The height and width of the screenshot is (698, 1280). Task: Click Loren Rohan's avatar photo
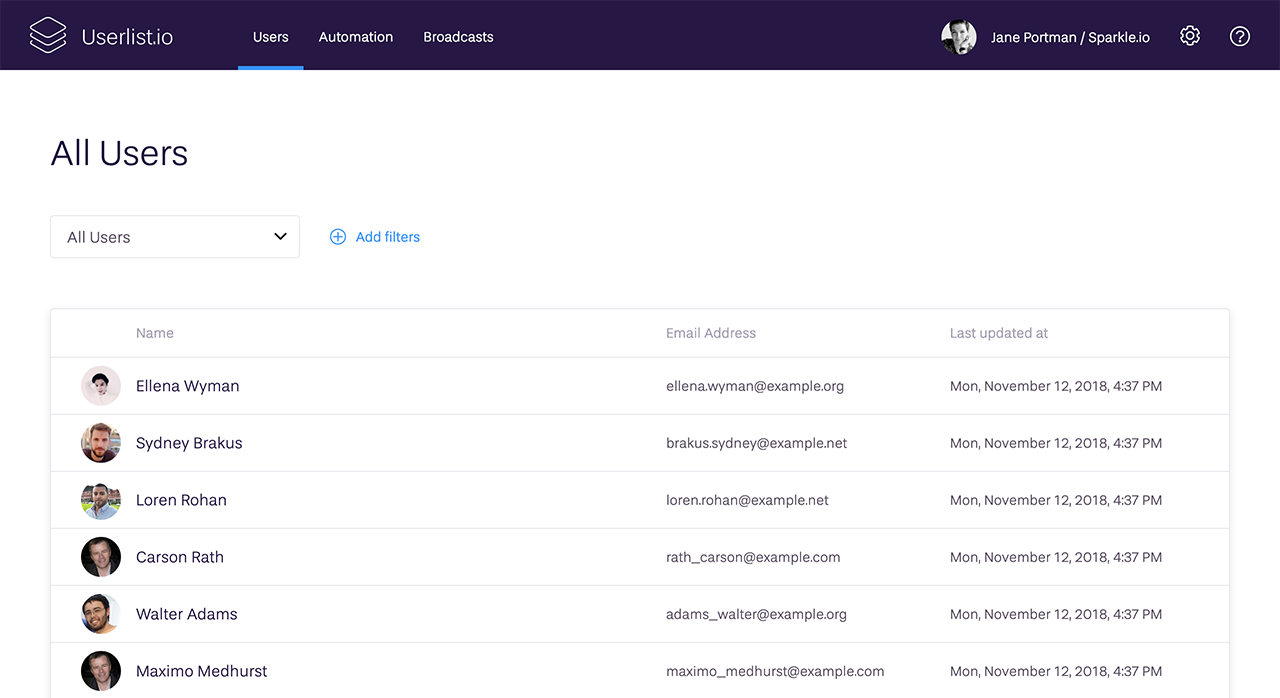pyautogui.click(x=100, y=499)
